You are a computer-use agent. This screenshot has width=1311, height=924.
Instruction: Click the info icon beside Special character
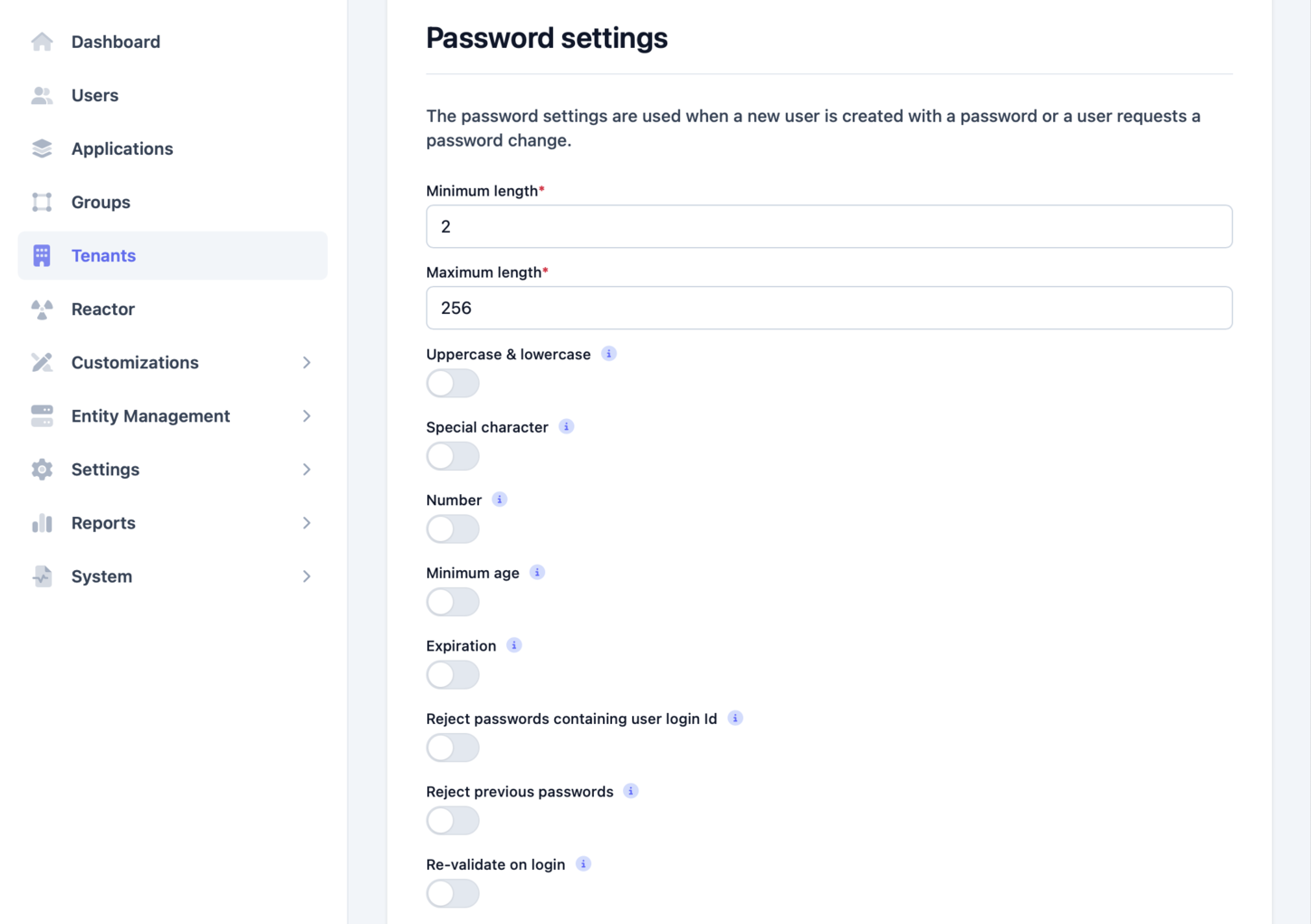tap(566, 425)
